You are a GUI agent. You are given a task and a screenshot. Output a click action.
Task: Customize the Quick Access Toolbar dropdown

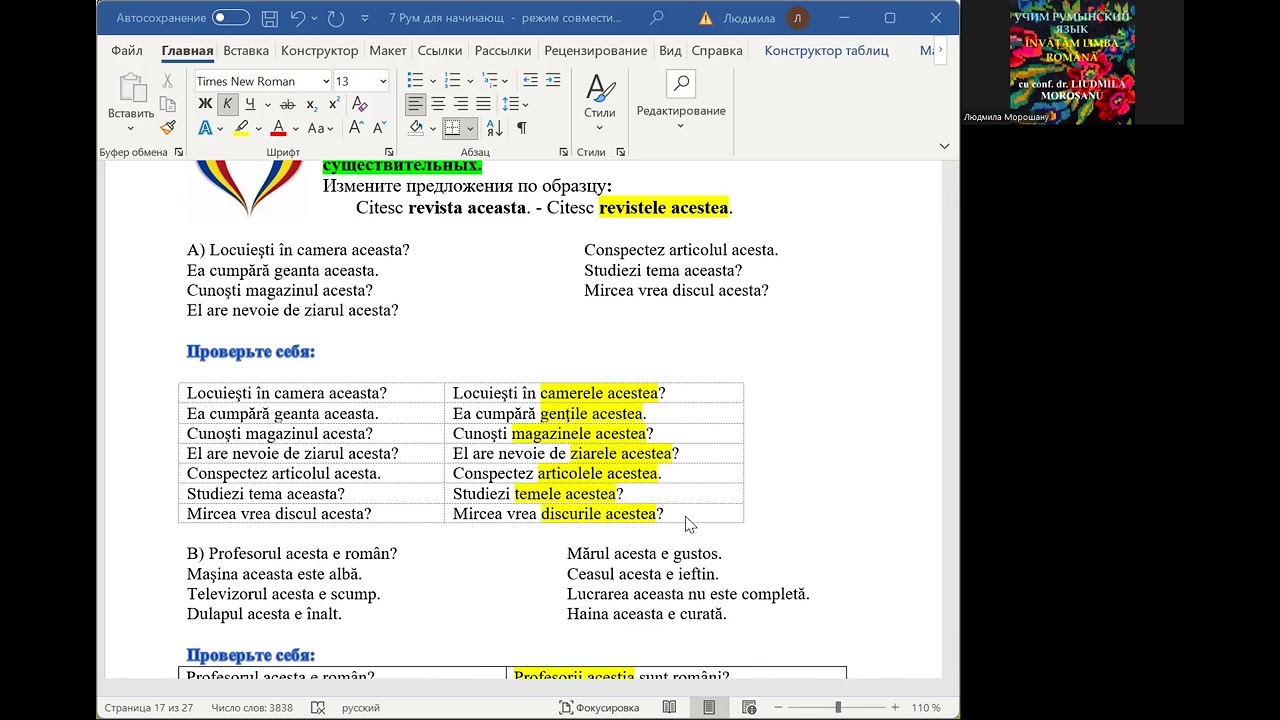[364, 18]
